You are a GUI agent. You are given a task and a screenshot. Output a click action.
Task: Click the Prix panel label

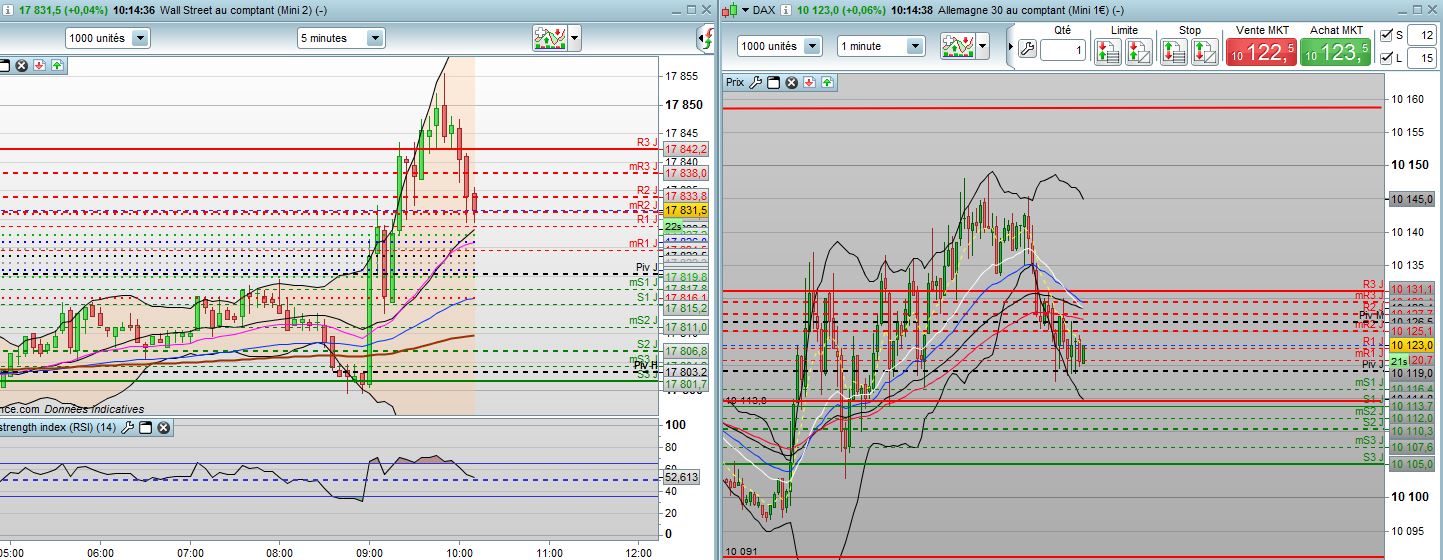click(735, 82)
